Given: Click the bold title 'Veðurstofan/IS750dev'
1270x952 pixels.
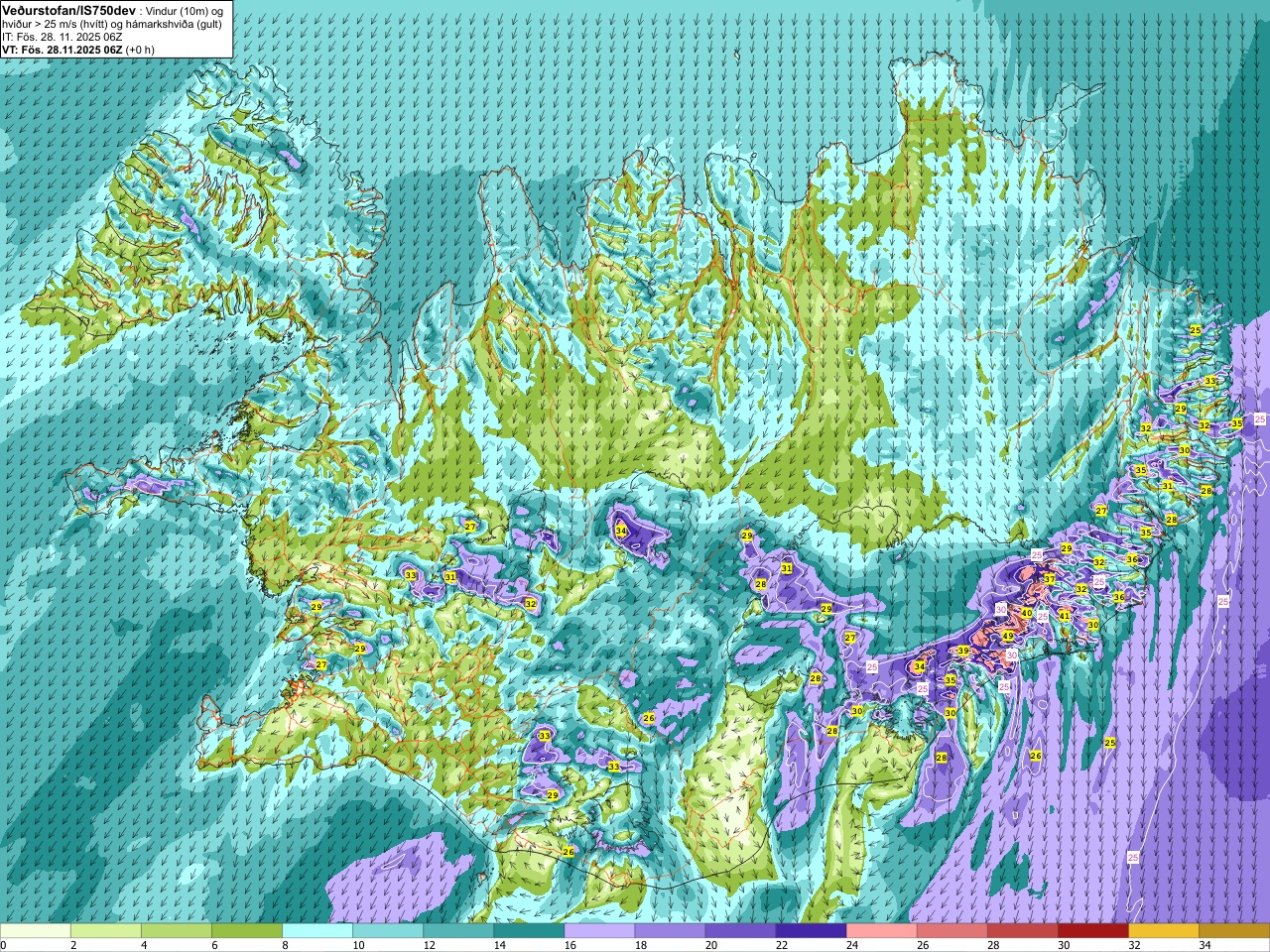Looking at the screenshot, I should tap(69, 9).
